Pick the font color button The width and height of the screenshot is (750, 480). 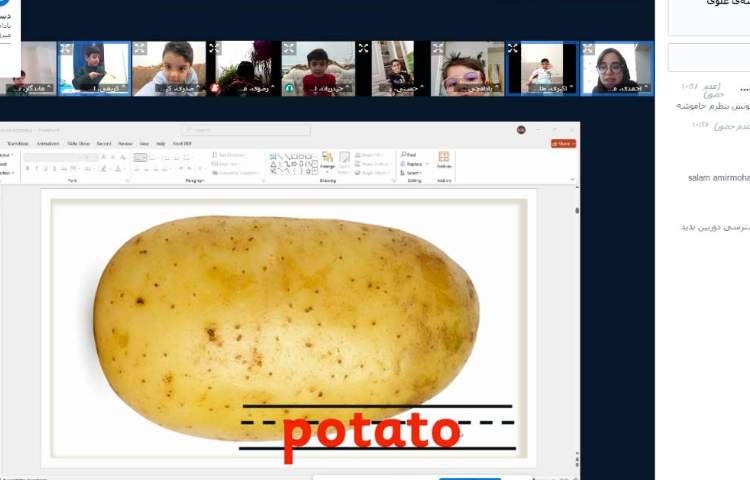click(x=119, y=169)
